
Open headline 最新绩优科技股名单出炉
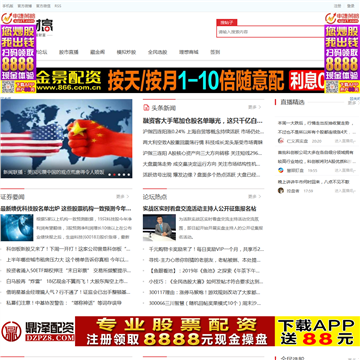click(66, 209)
